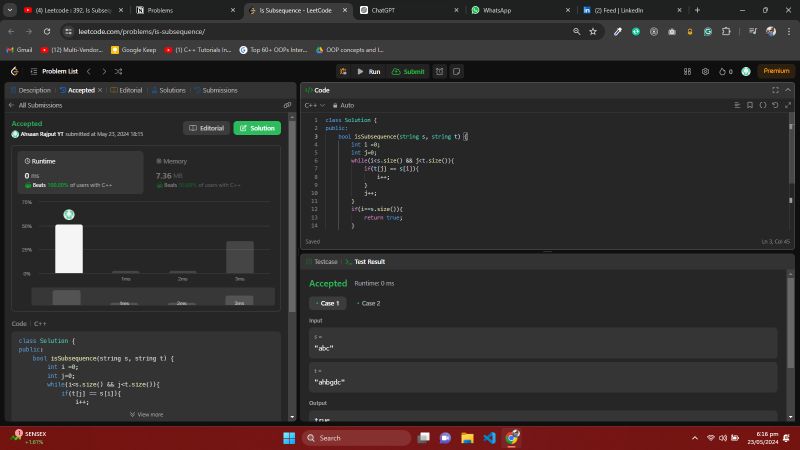800x450 pixels.
Task: Go to the next problem arrow
Action: (x=104, y=71)
